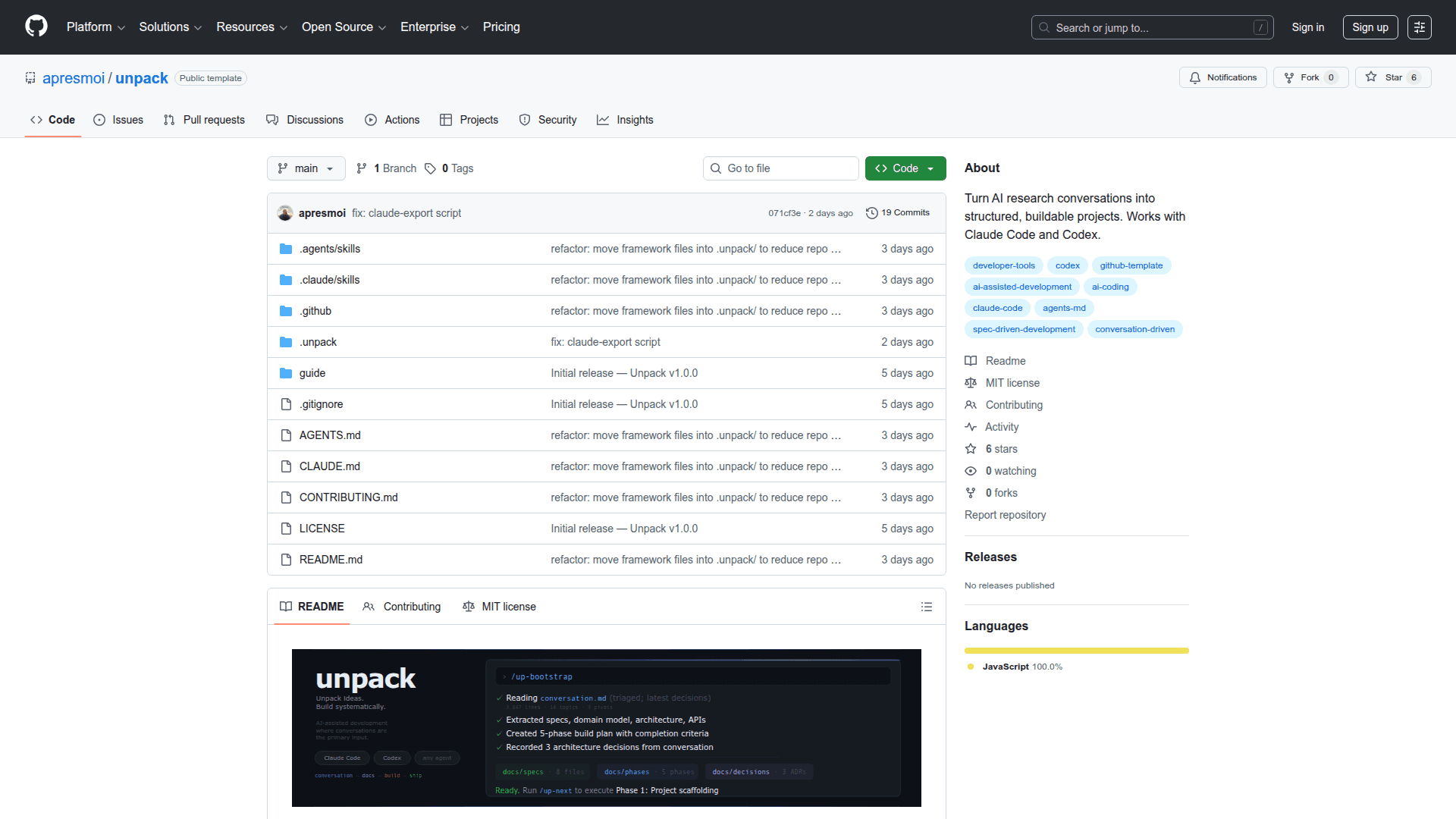Open the README outline list icon
Screen dimensions: 1456x819
pos(926,607)
